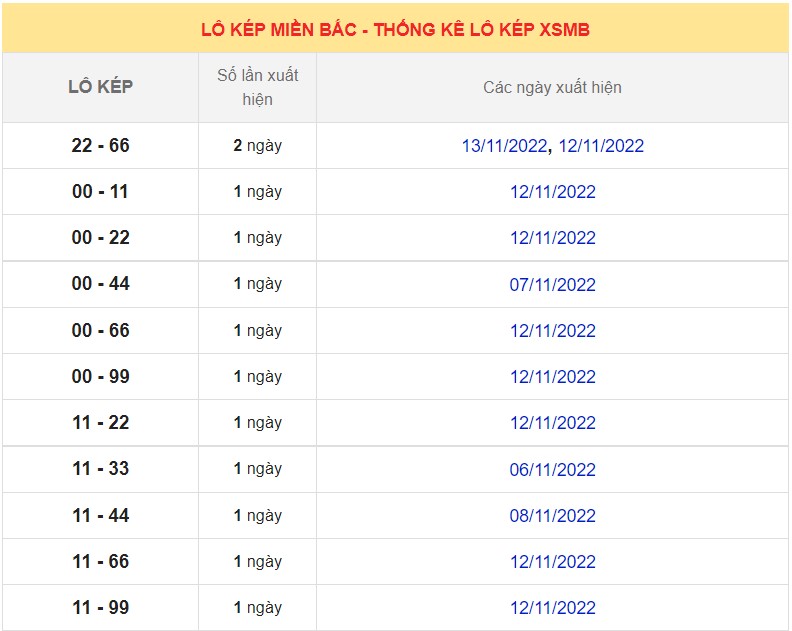
Task: Open the 08/11/2022 date link
Action: (x=553, y=516)
